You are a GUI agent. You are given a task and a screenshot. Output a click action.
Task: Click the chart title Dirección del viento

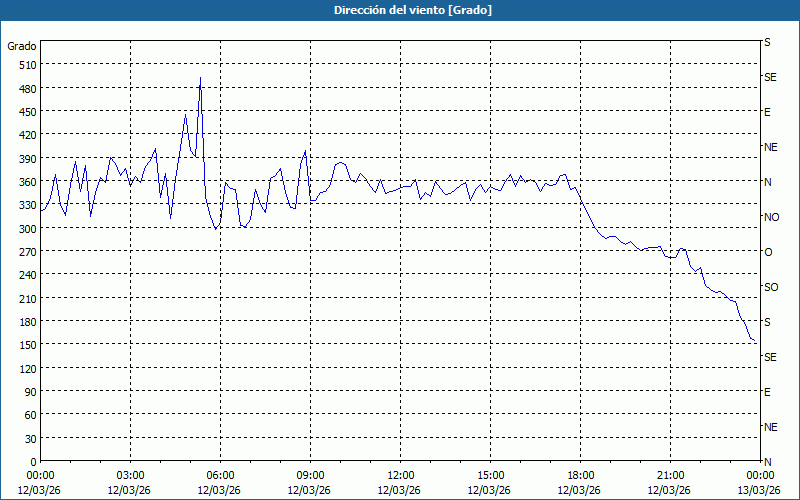(x=399, y=10)
